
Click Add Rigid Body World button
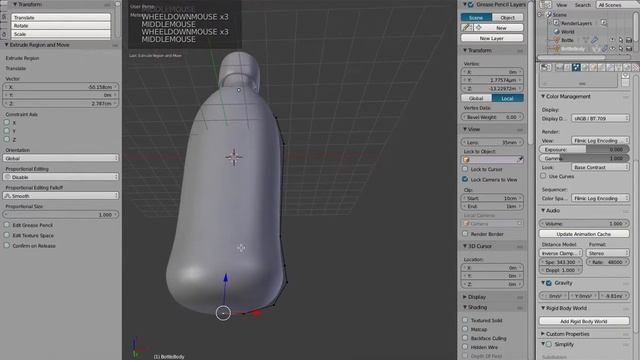[584, 321]
